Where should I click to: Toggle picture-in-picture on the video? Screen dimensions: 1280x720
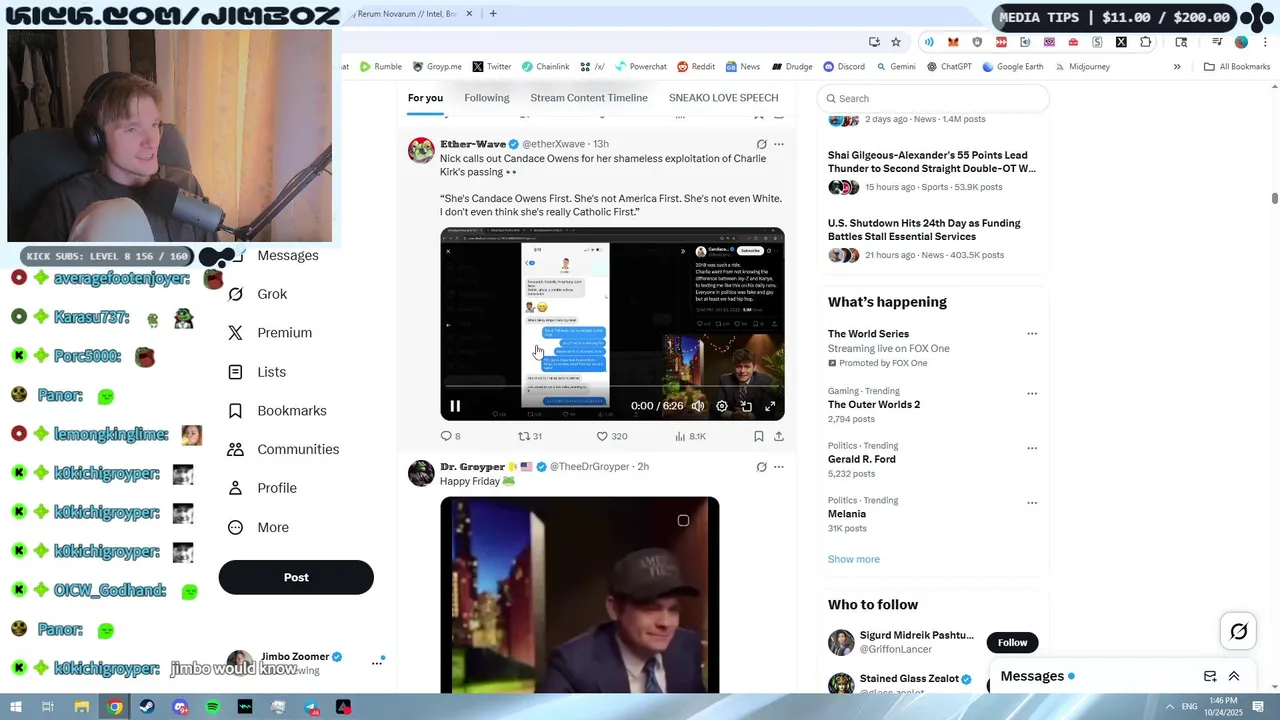[746, 406]
